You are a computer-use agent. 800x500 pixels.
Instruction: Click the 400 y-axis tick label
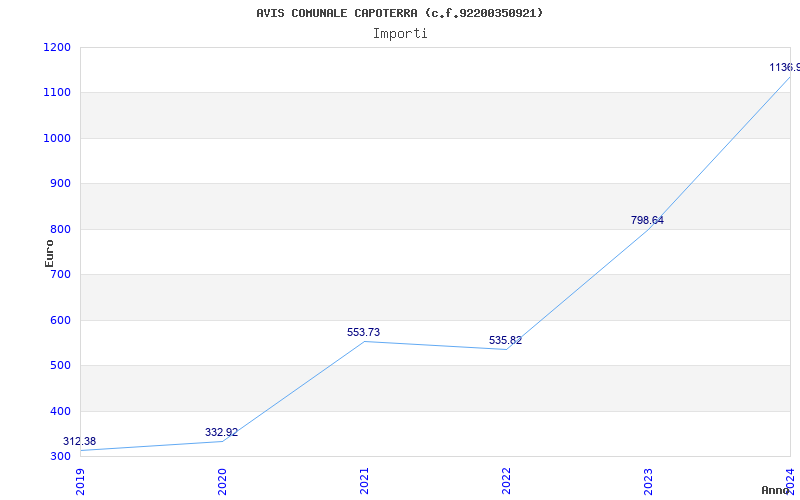click(x=60, y=411)
